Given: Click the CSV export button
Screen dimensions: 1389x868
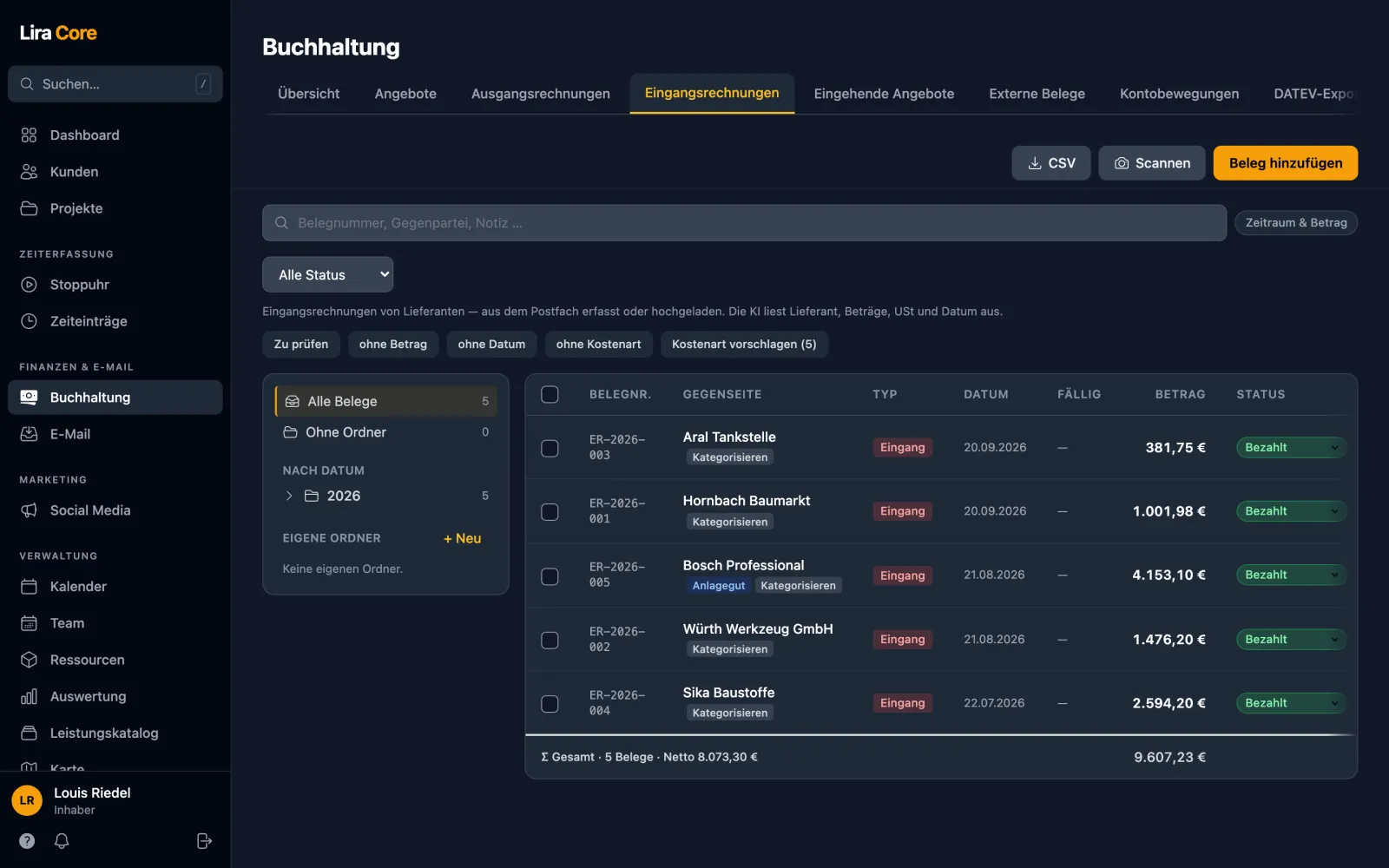Looking at the screenshot, I should click(1051, 163).
